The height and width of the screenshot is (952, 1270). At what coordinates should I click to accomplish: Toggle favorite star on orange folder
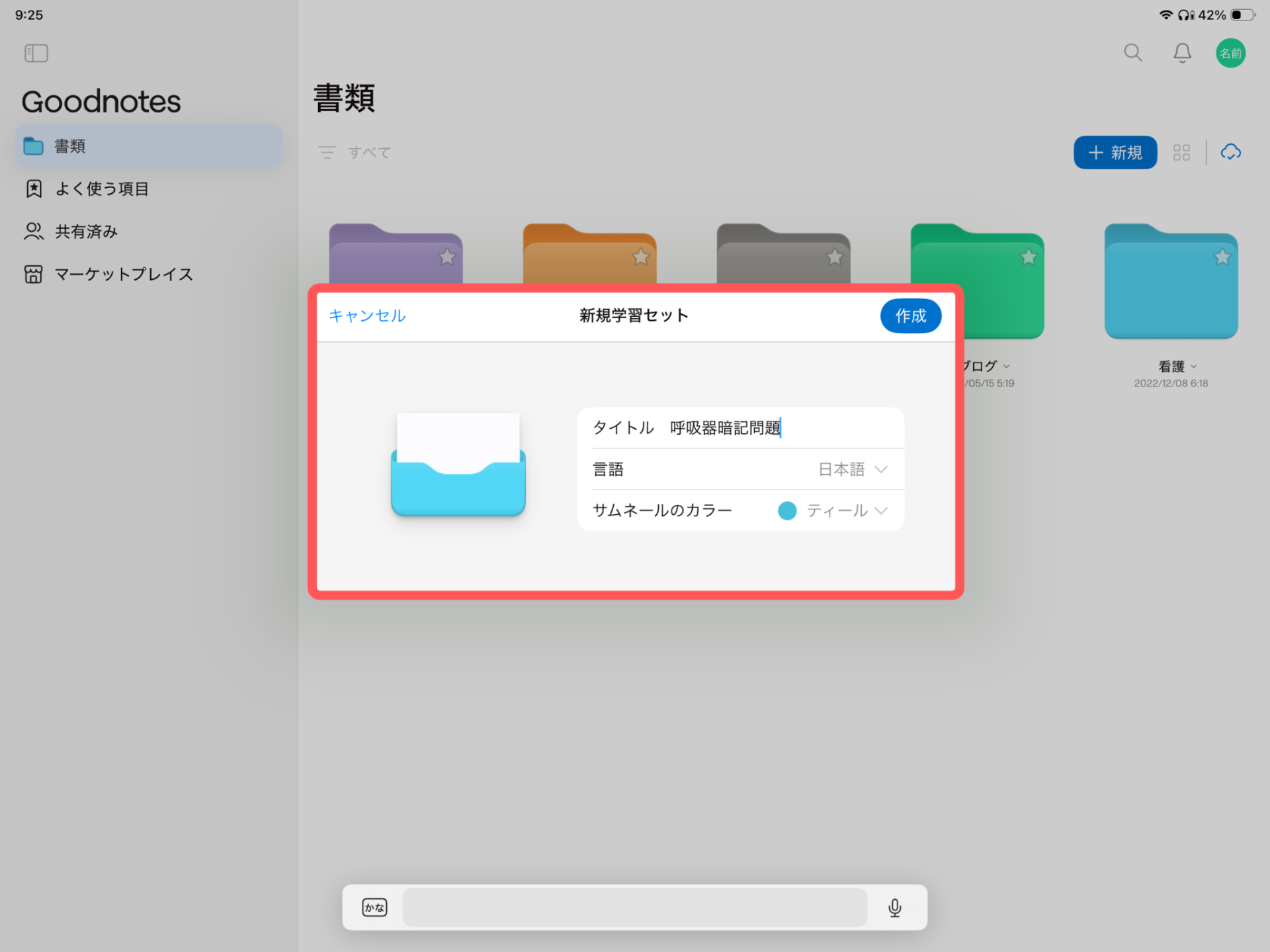[641, 257]
